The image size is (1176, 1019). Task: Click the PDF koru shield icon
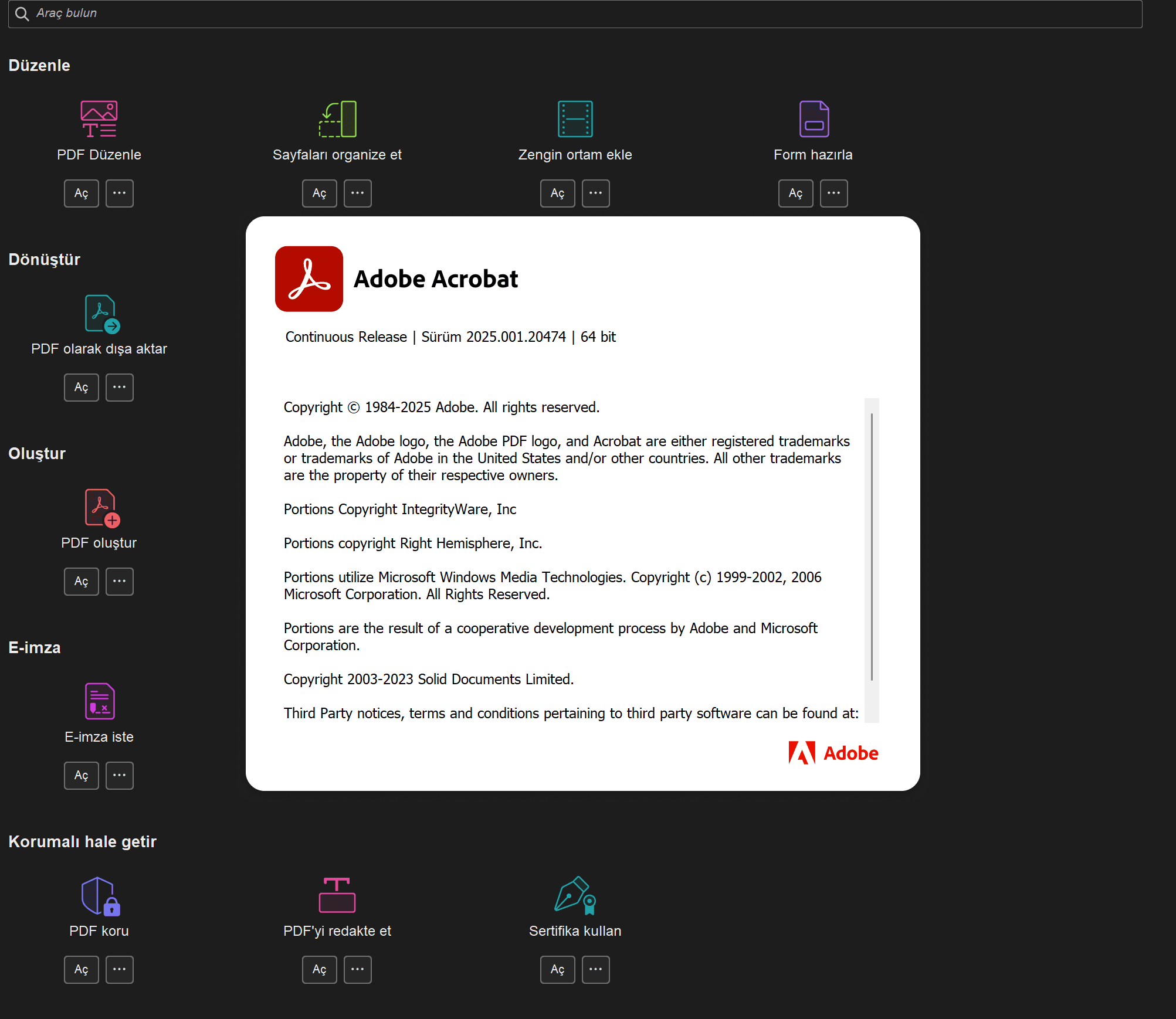click(100, 896)
